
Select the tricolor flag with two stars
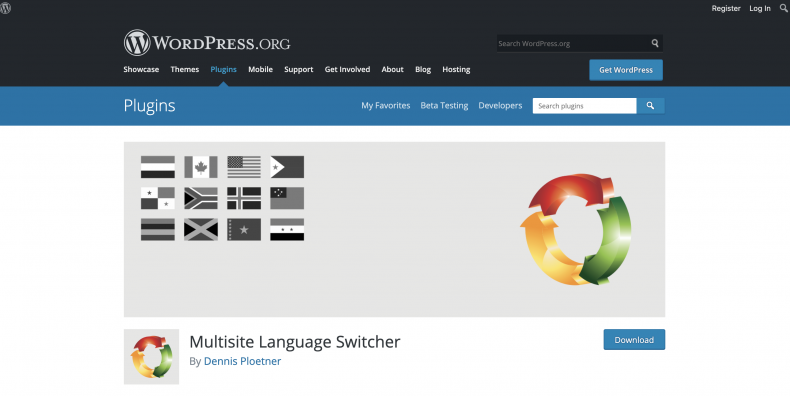287,229
